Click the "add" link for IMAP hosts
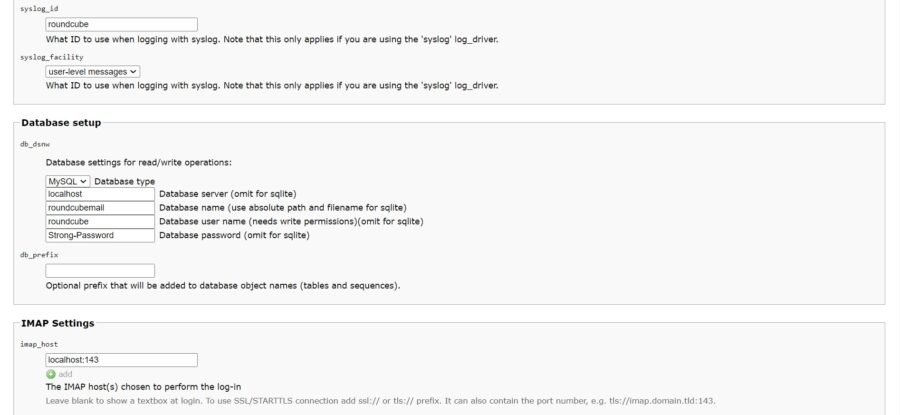 (x=65, y=374)
